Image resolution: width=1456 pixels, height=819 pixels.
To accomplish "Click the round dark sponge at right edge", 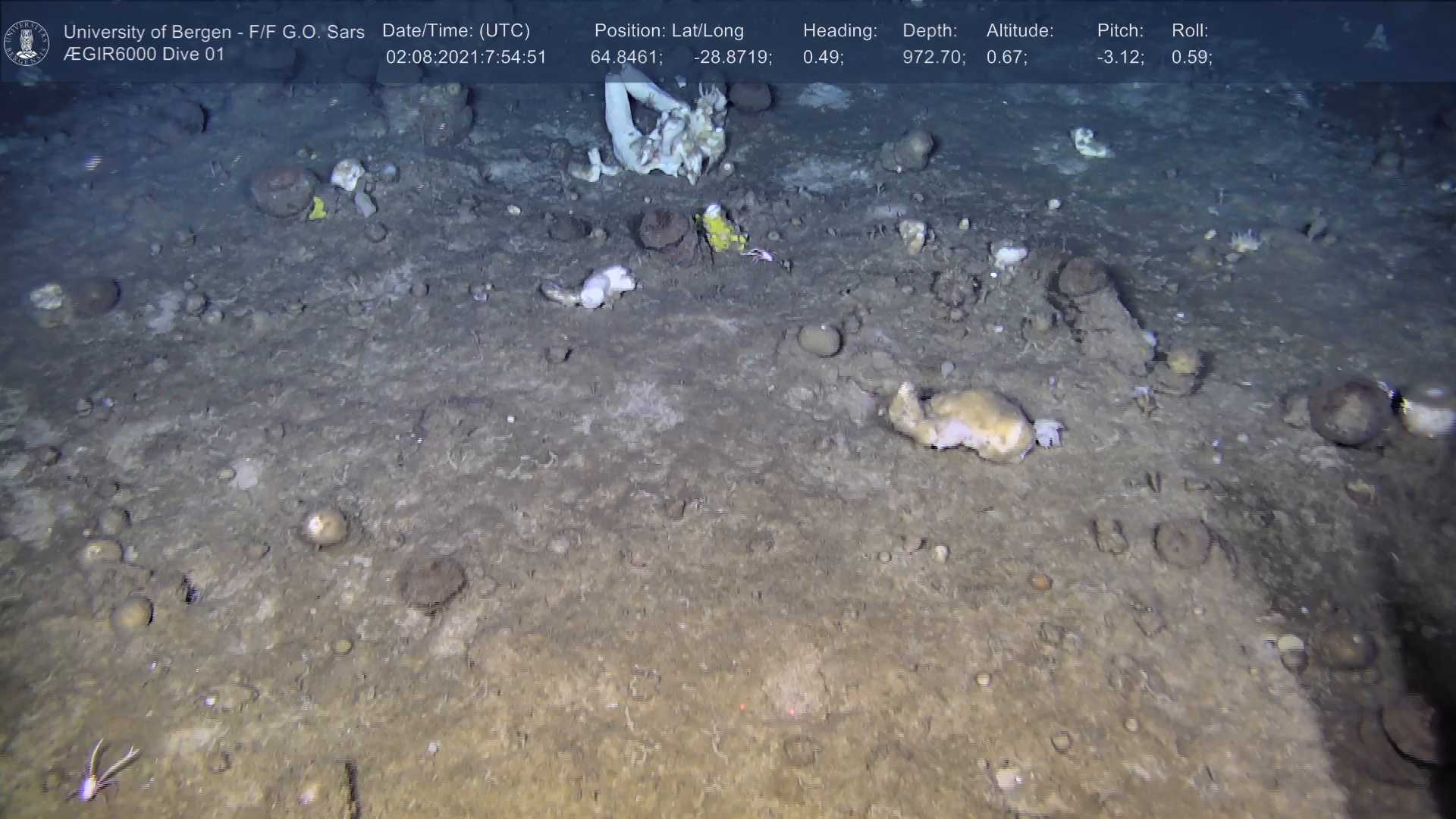I will pos(1350,411).
